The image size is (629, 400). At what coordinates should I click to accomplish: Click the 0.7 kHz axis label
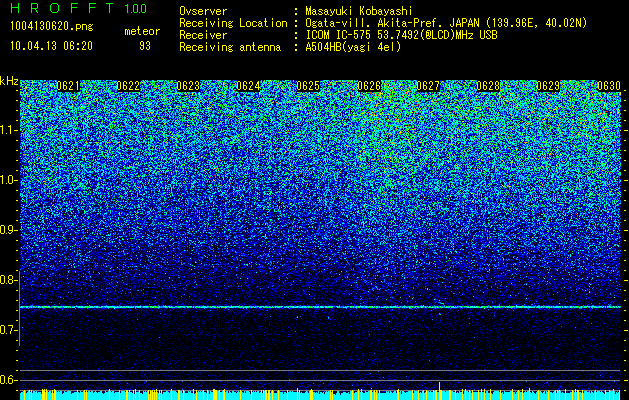click(9, 330)
